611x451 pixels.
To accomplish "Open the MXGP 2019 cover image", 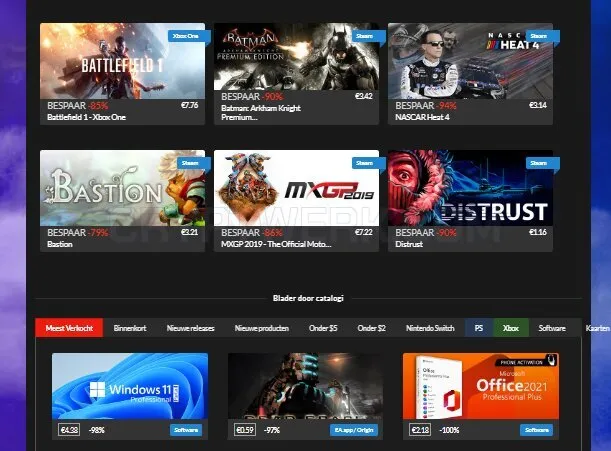I will tap(296, 188).
